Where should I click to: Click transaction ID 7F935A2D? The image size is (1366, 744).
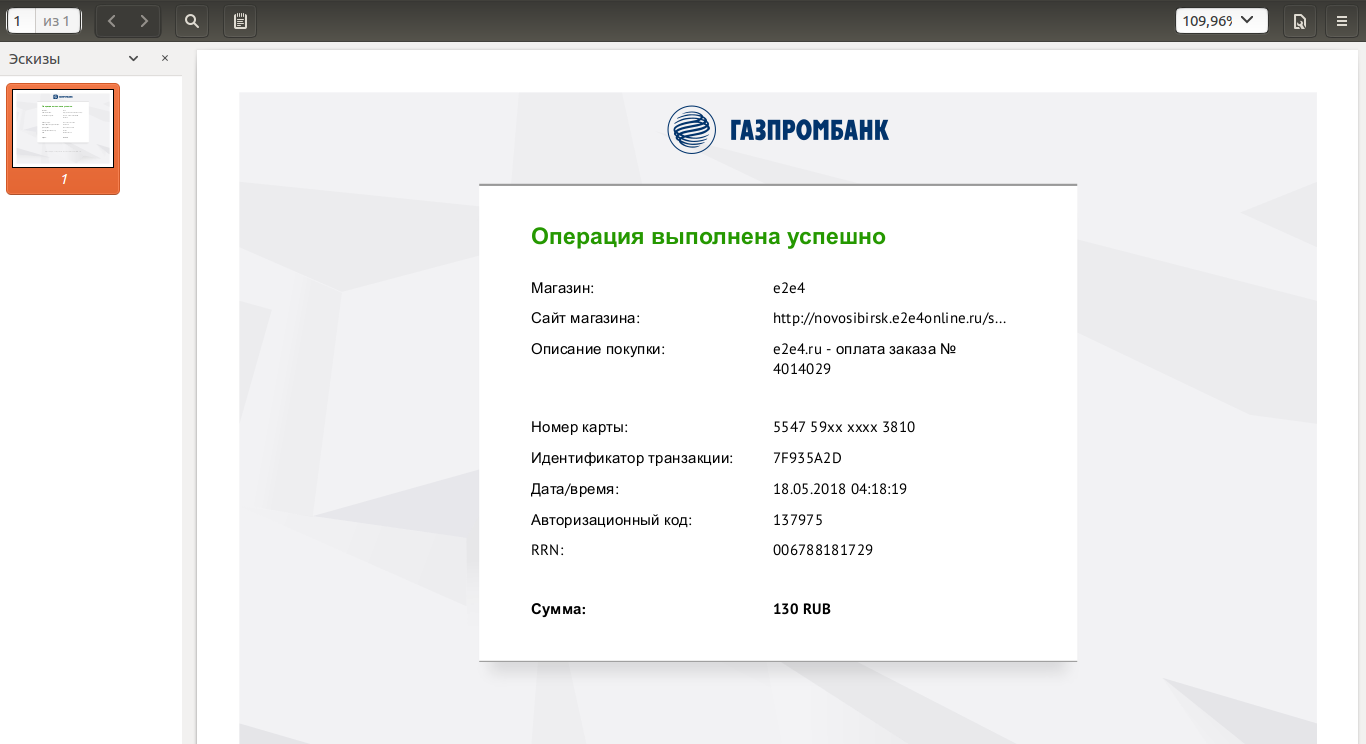(x=808, y=458)
